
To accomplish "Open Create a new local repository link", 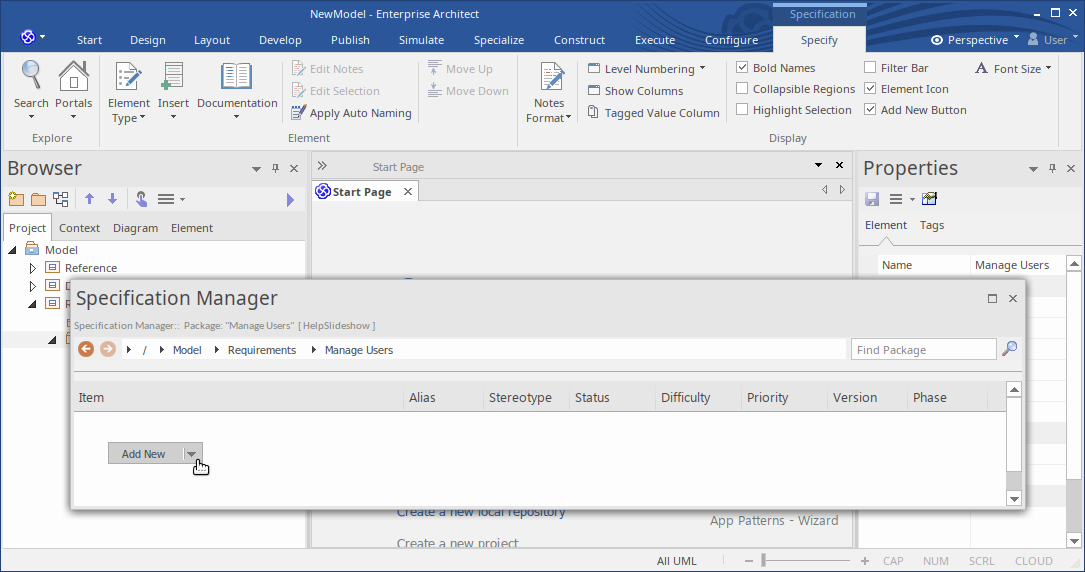I will pyautogui.click(x=481, y=513).
